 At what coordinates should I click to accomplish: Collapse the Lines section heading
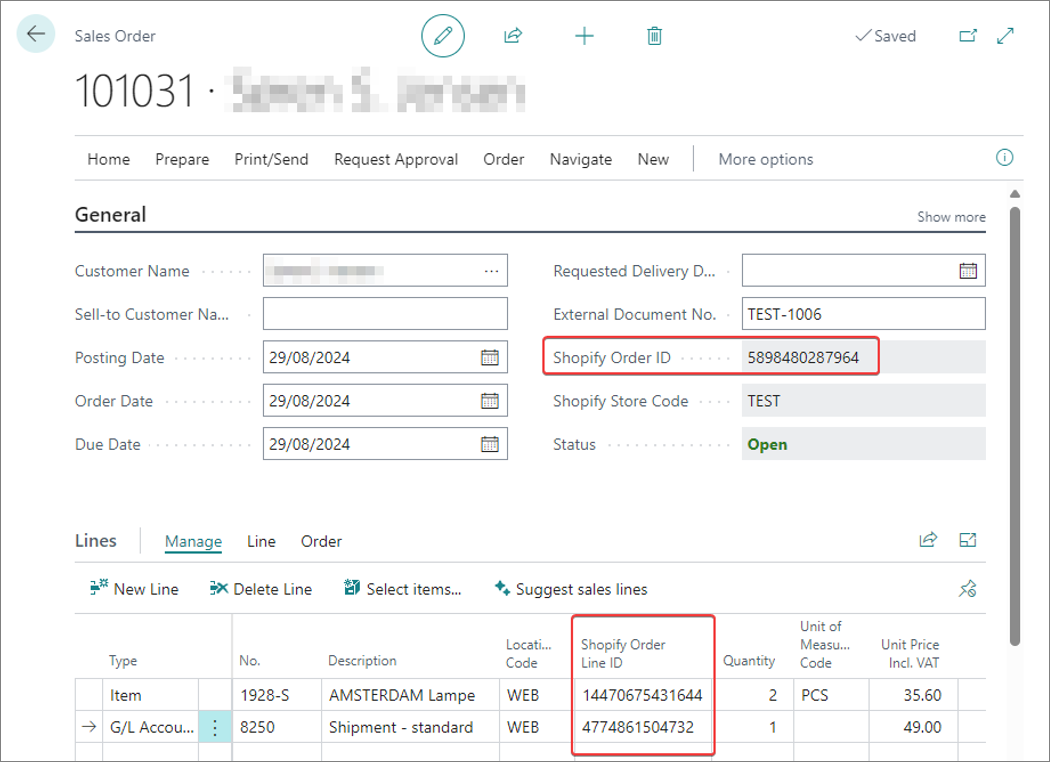pyautogui.click(x=96, y=540)
